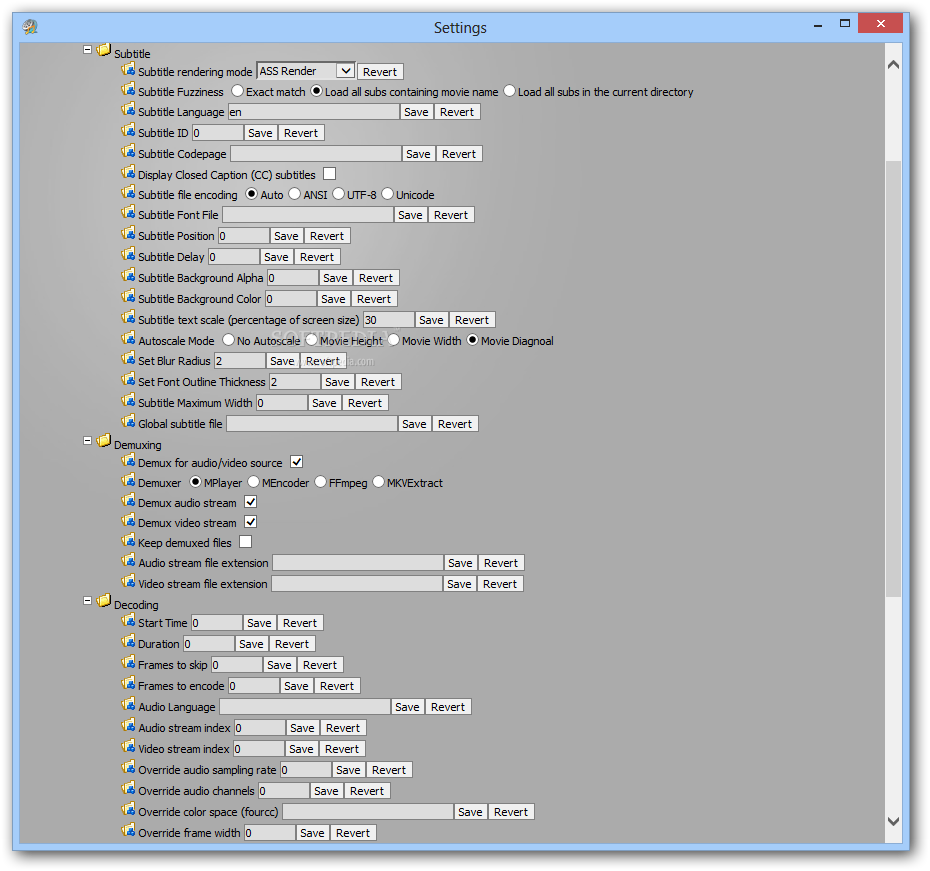Click the icon beside Subtitle Font File
This screenshot has height=871, width=930.
pos(128,213)
